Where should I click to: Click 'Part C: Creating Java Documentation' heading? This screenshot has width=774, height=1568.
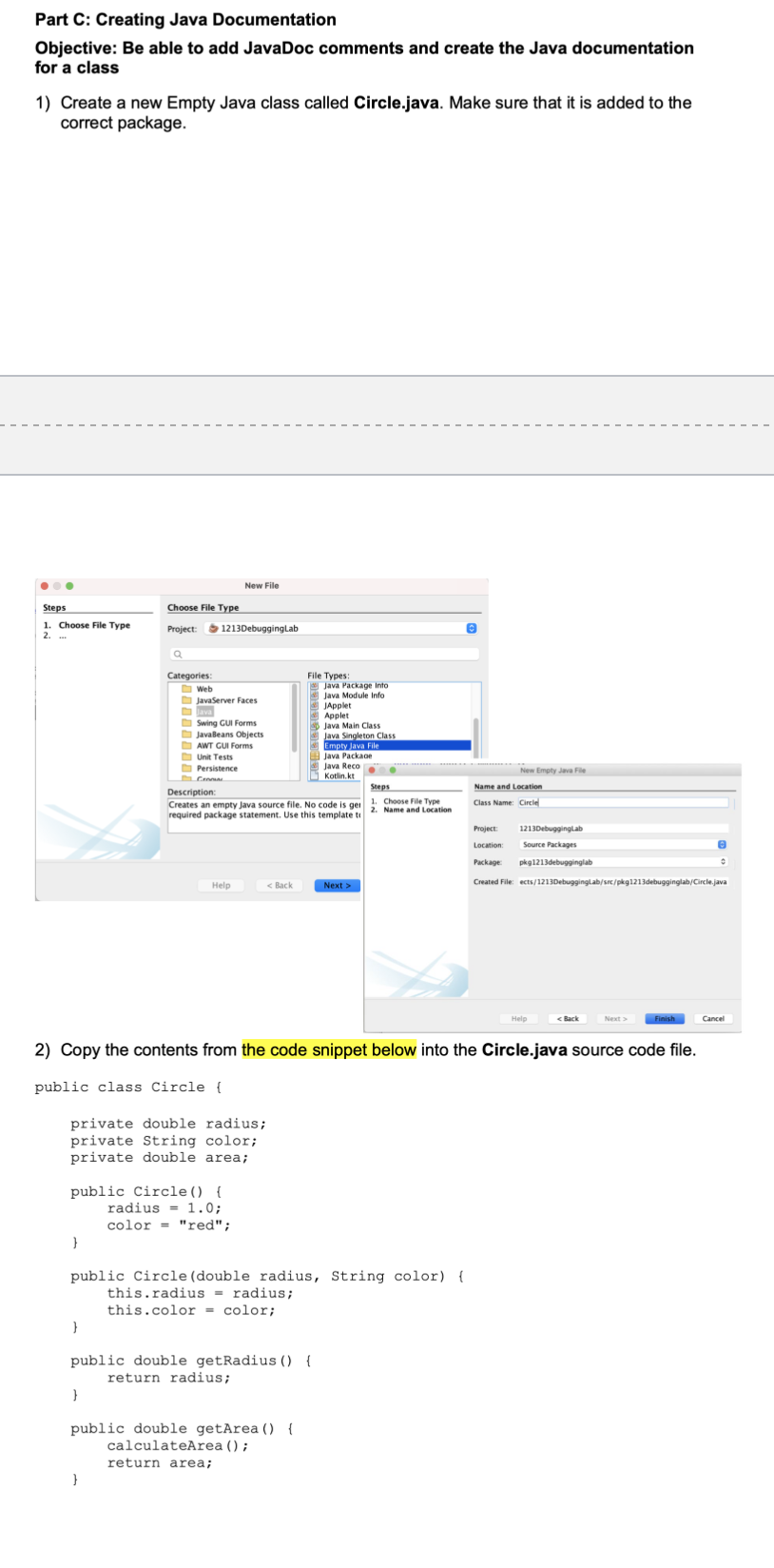coord(185,19)
